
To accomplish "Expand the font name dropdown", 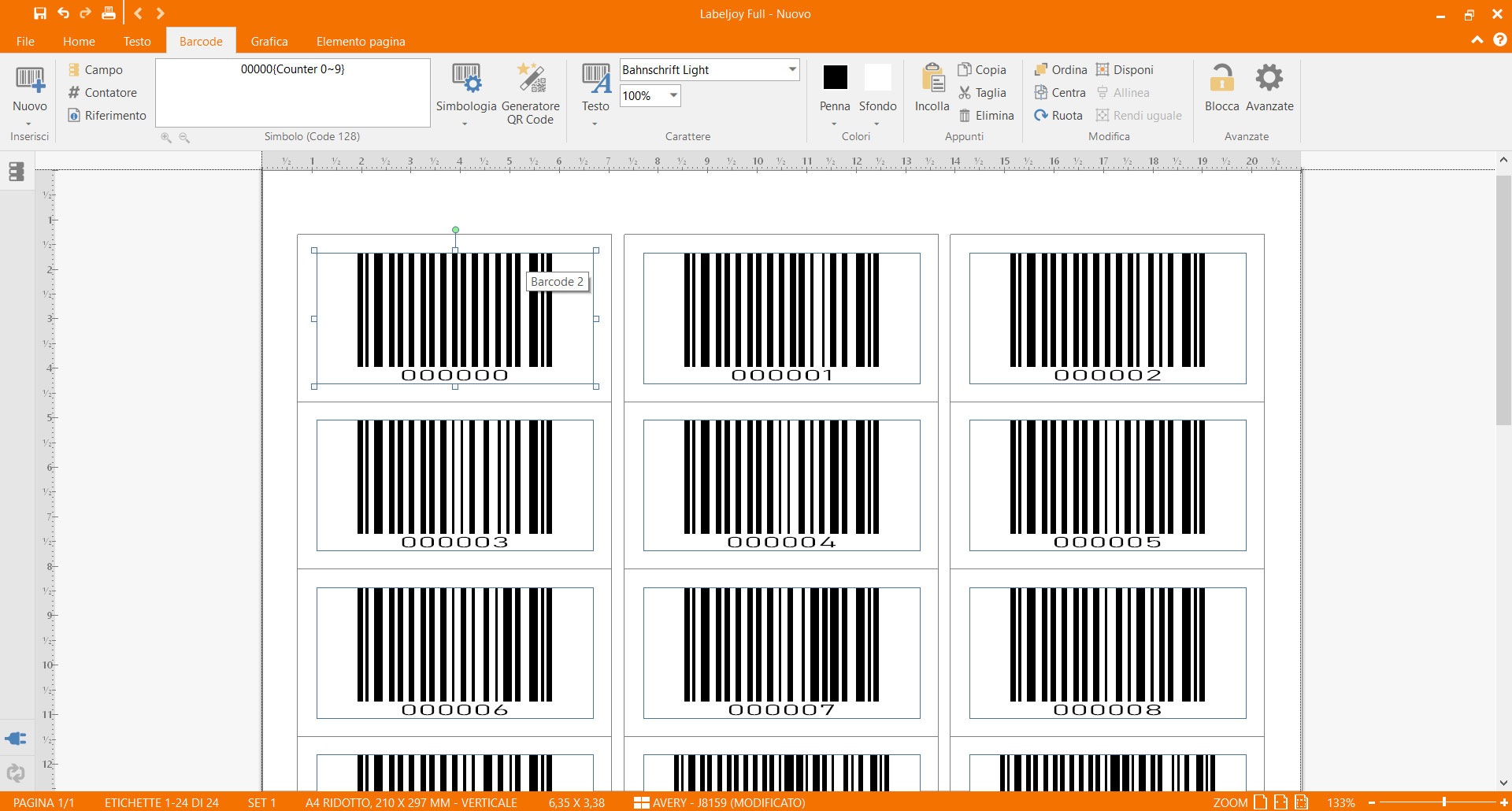I will click(791, 70).
